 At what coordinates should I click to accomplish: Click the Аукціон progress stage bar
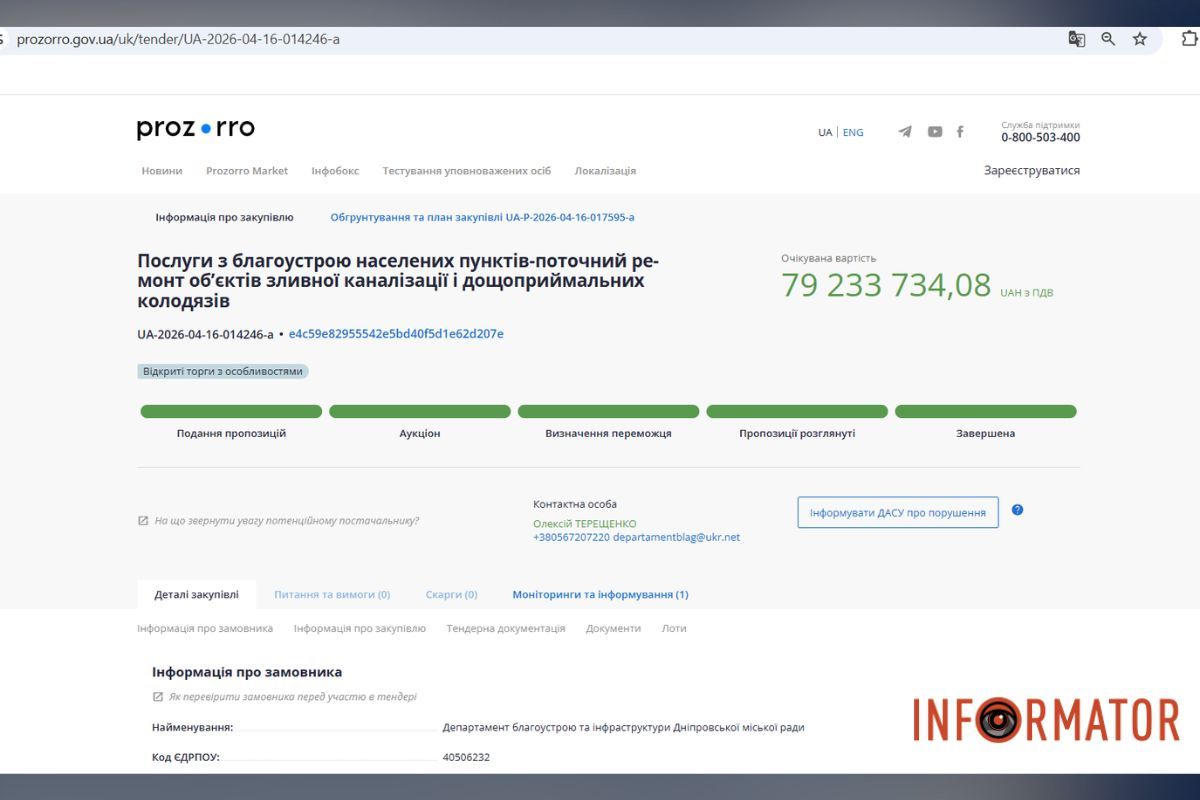pyautogui.click(x=420, y=411)
